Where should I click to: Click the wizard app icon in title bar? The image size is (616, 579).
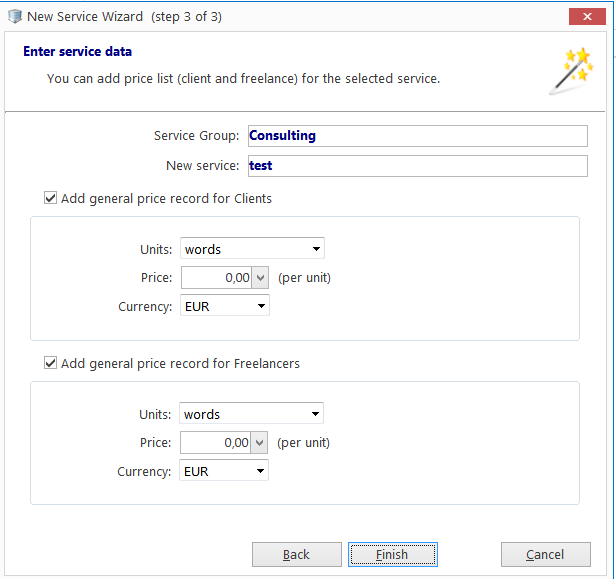pyautogui.click(x=15, y=16)
